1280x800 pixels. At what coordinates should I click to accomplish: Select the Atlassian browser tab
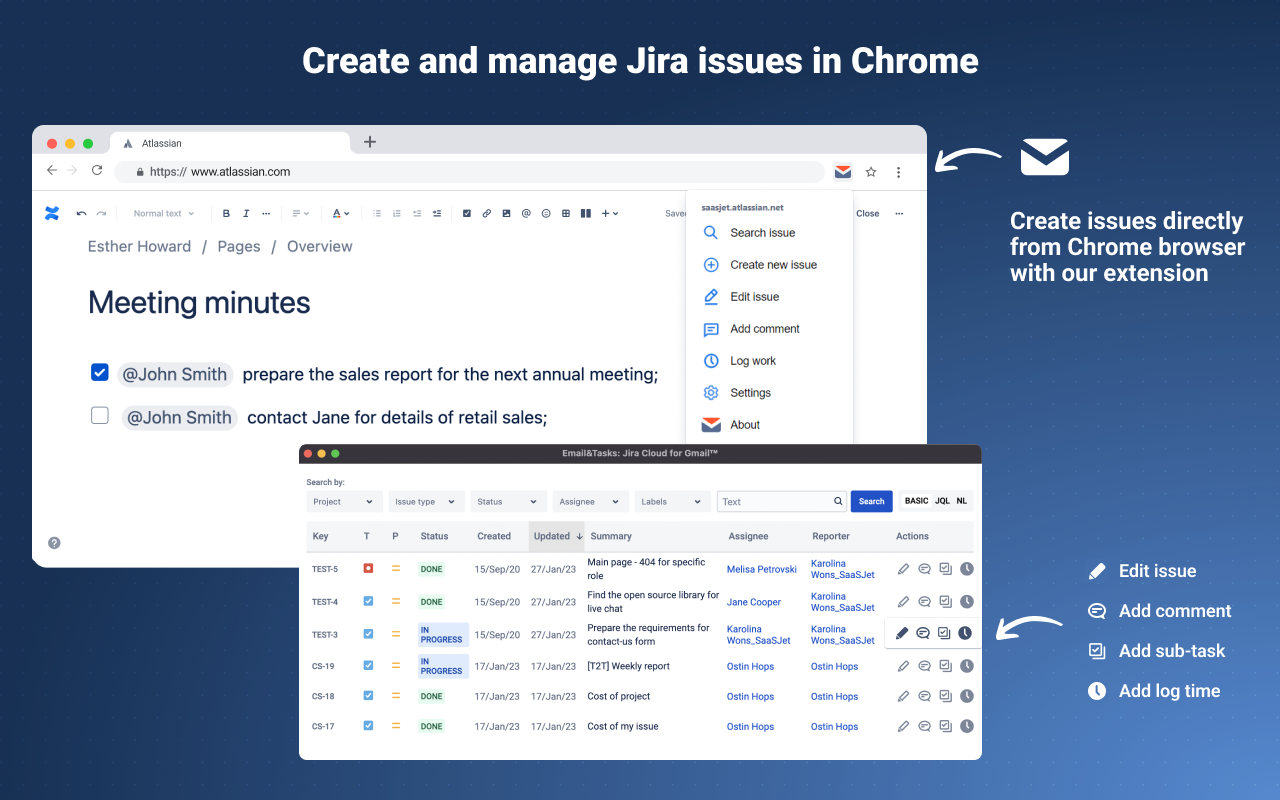230,143
